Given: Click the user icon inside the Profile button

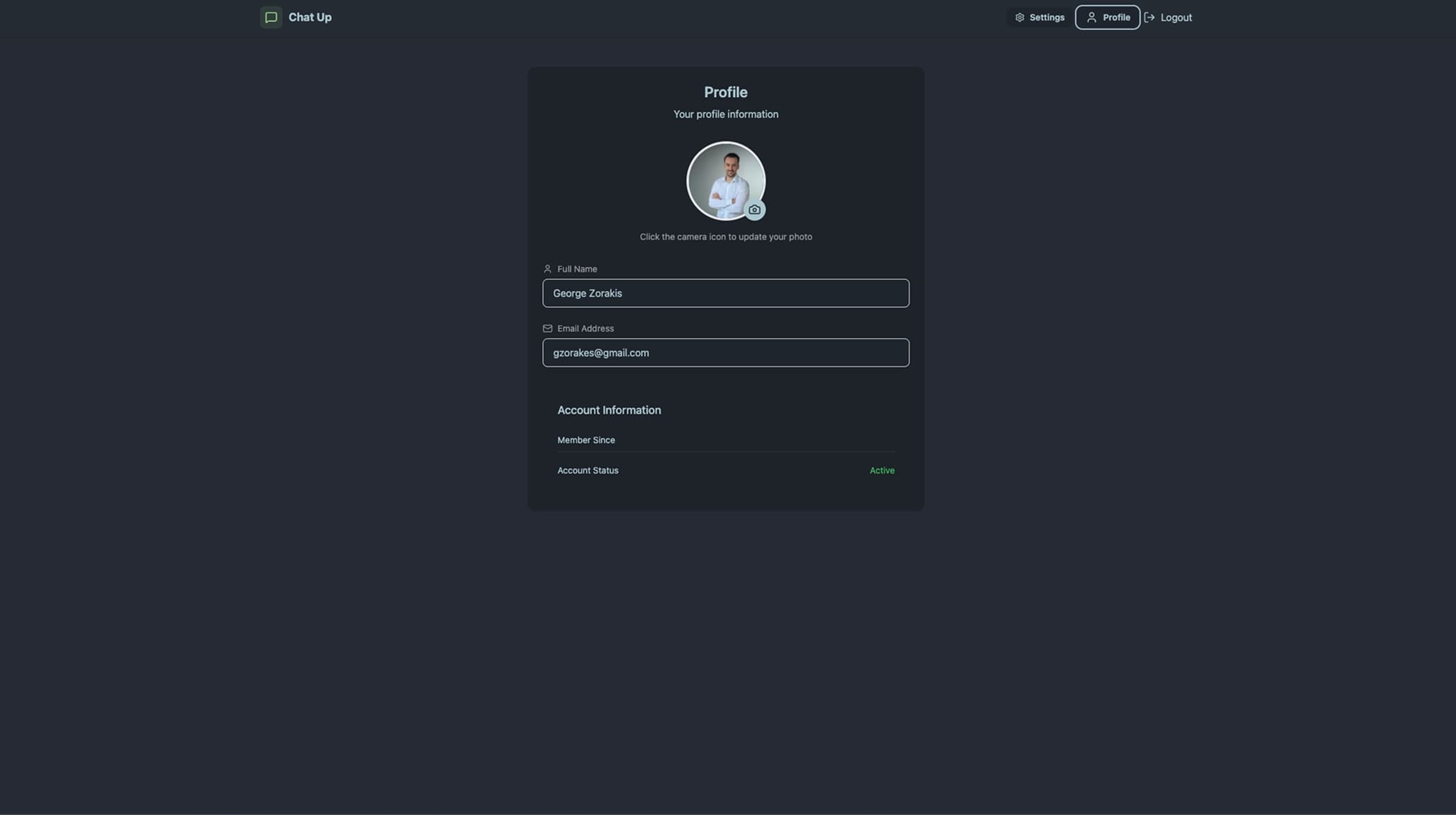Looking at the screenshot, I should tap(1091, 17).
